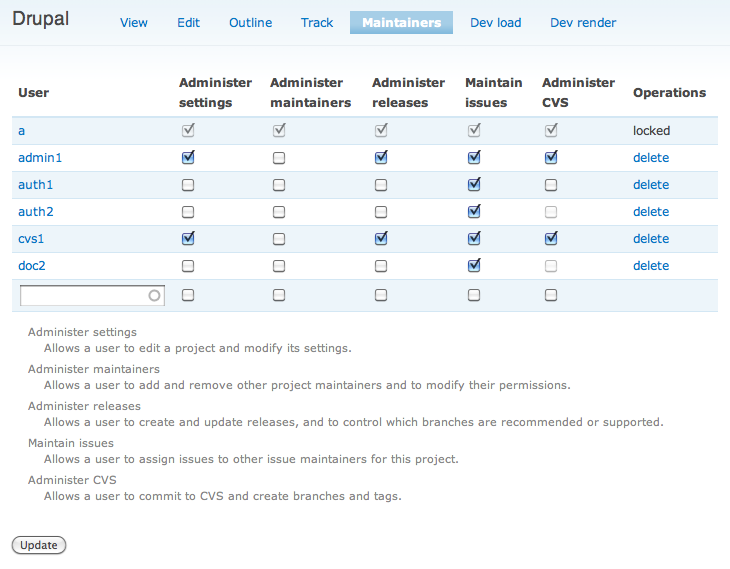Check Administer settings in new user row
The width and height of the screenshot is (730, 569).
(188, 295)
